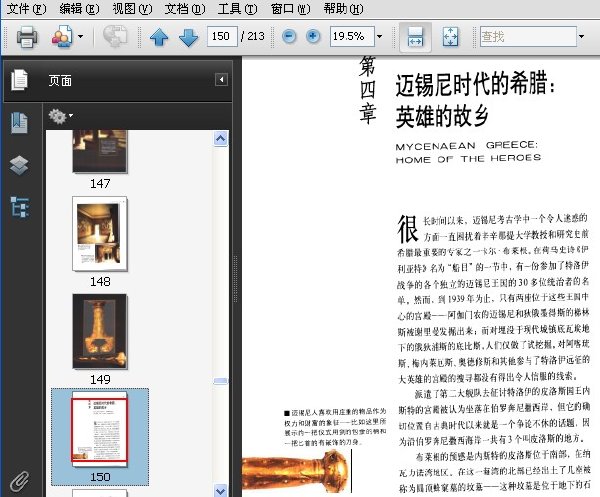Collapse the 页面 panel with arrow button
The image size is (600, 497).
click(x=221, y=80)
